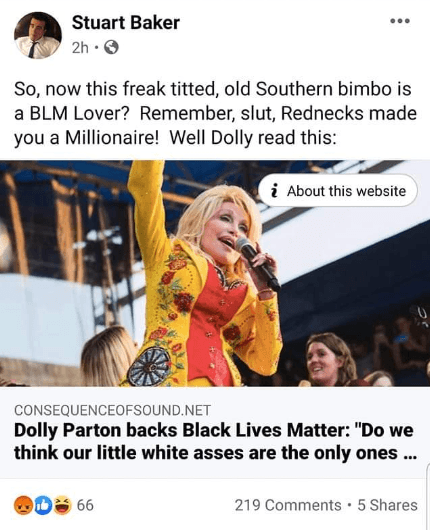Click the public globe privacy icon
This screenshot has height=530, width=430.
(x=111, y=48)
